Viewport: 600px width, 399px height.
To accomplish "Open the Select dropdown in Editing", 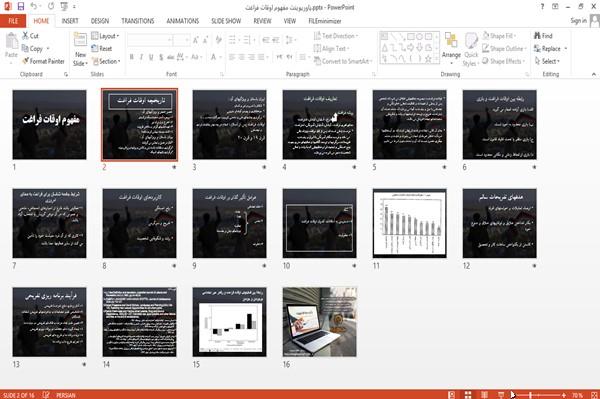I will tap(547, 61).
